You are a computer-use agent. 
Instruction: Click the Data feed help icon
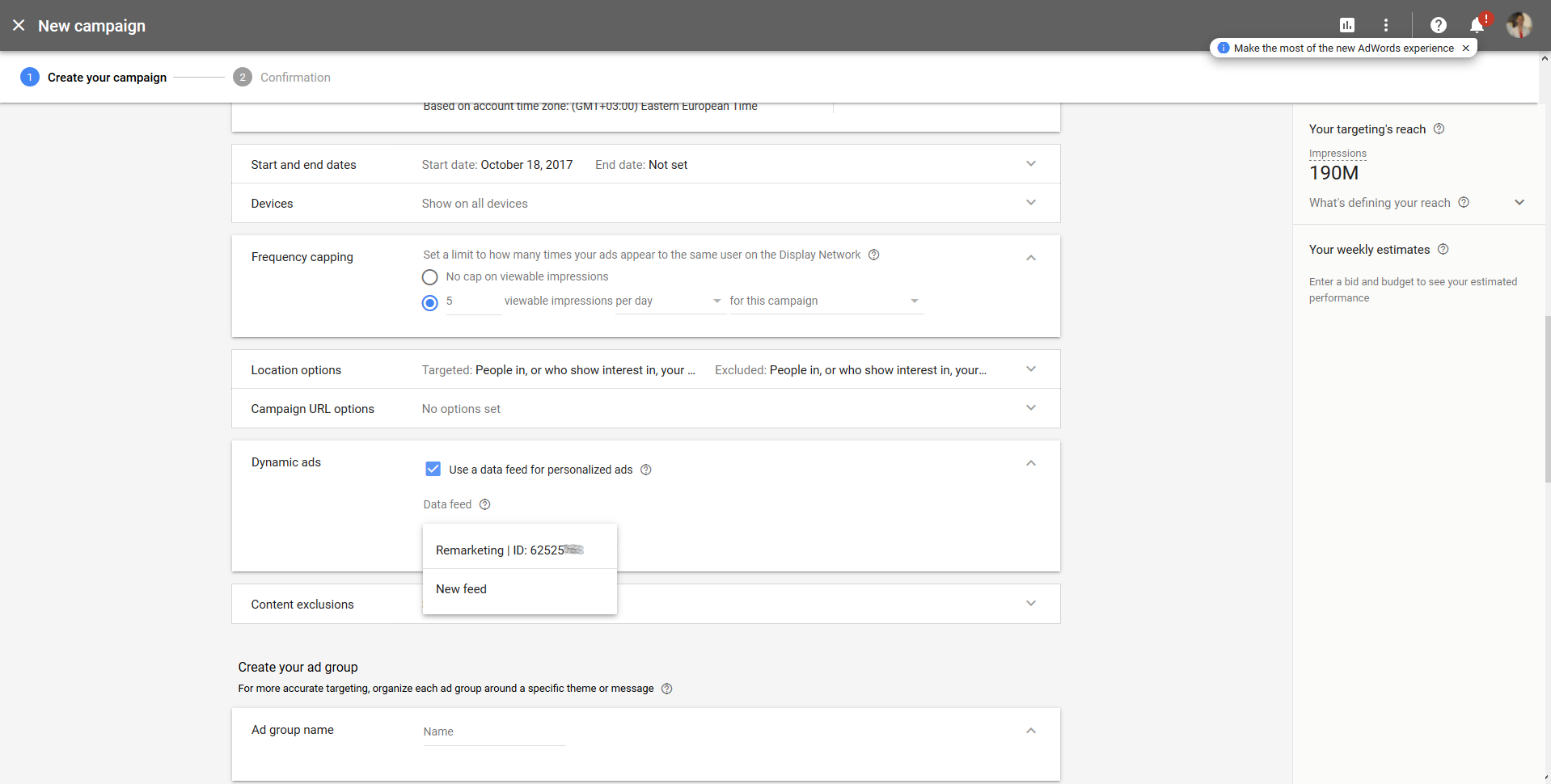click(485, 504)
